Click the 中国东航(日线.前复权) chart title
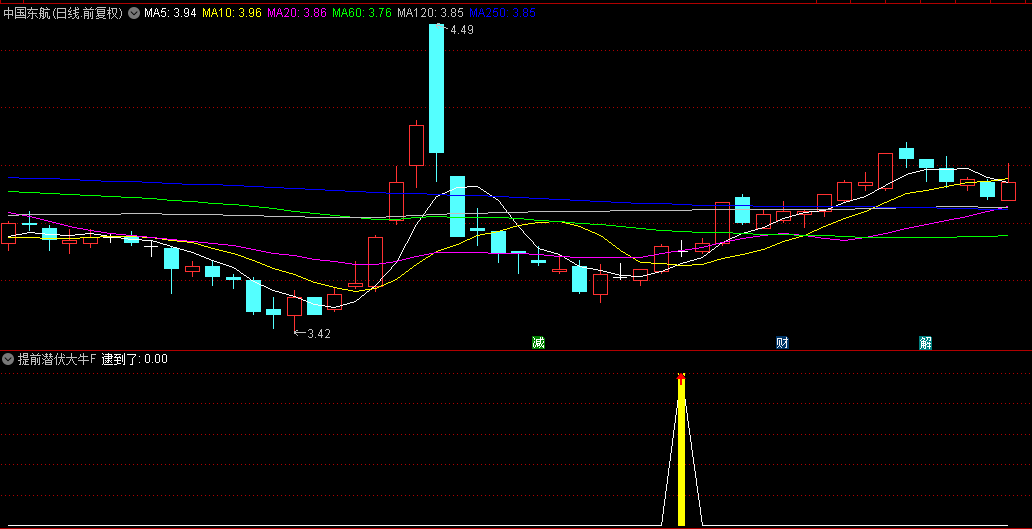The image size is (1032, 529). point(63,13)
